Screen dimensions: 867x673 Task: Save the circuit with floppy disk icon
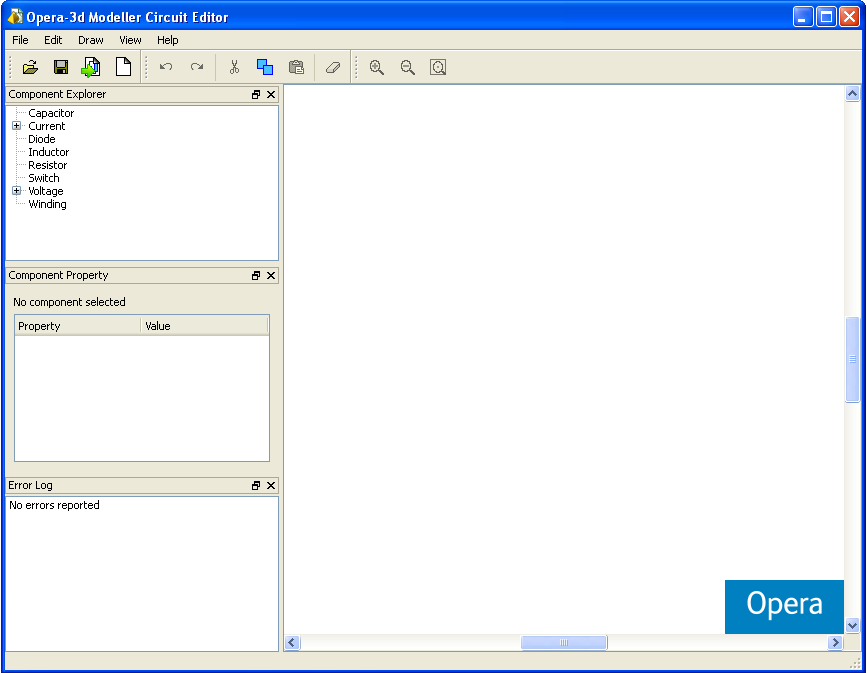tap(61, 67)
